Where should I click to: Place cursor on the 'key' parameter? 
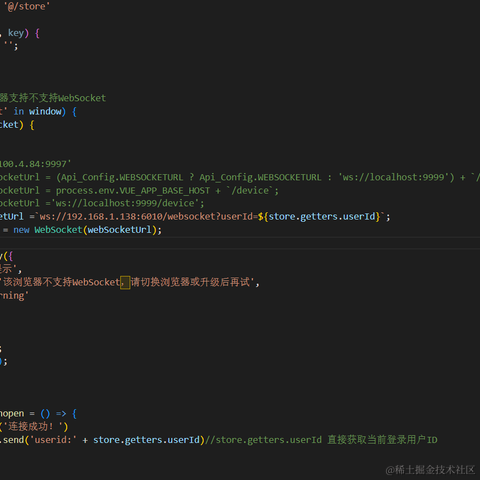(x=16, y=33)
